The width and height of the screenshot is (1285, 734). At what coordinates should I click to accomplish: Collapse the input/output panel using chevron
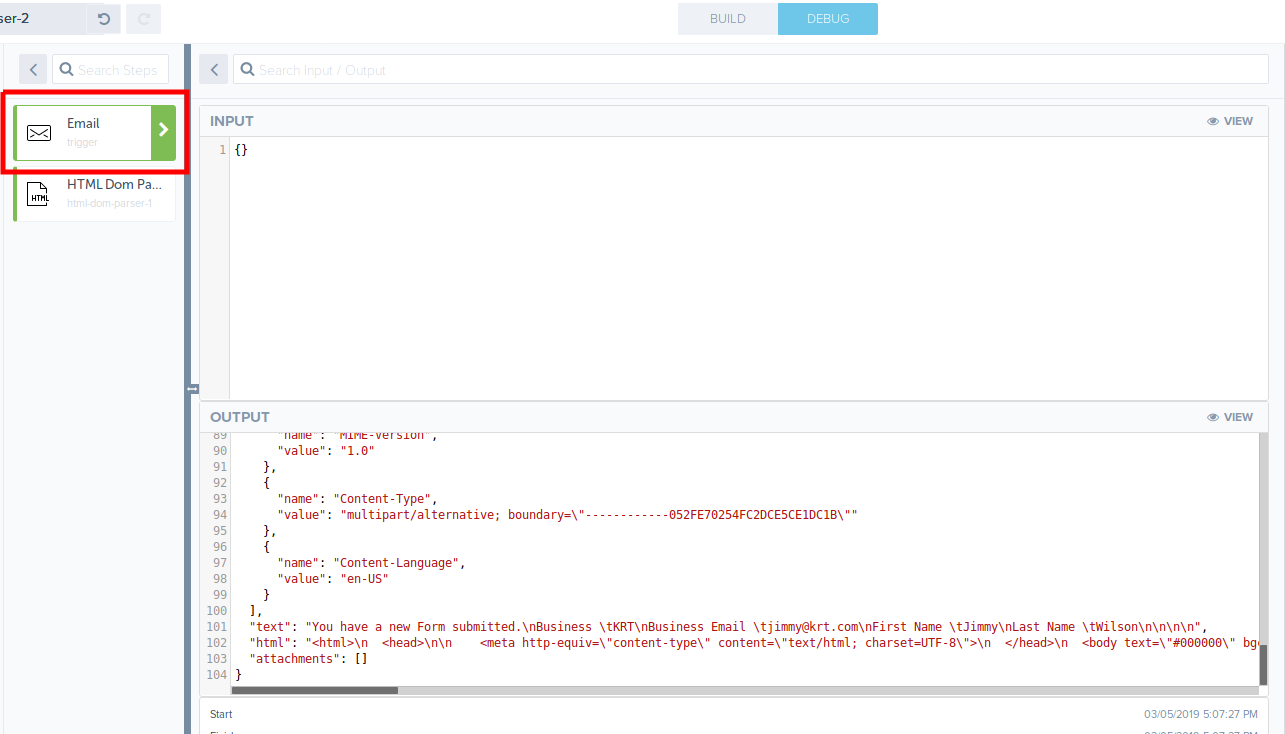tap(214, 69)
